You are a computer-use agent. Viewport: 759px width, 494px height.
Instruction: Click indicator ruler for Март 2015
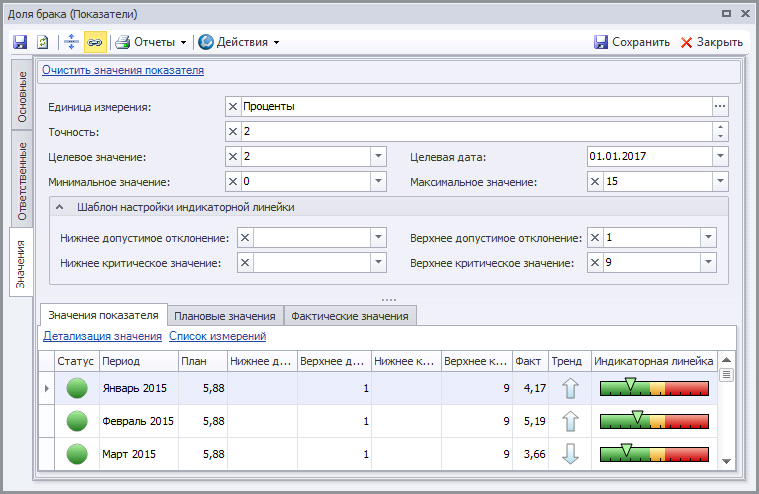coord(654,453)
